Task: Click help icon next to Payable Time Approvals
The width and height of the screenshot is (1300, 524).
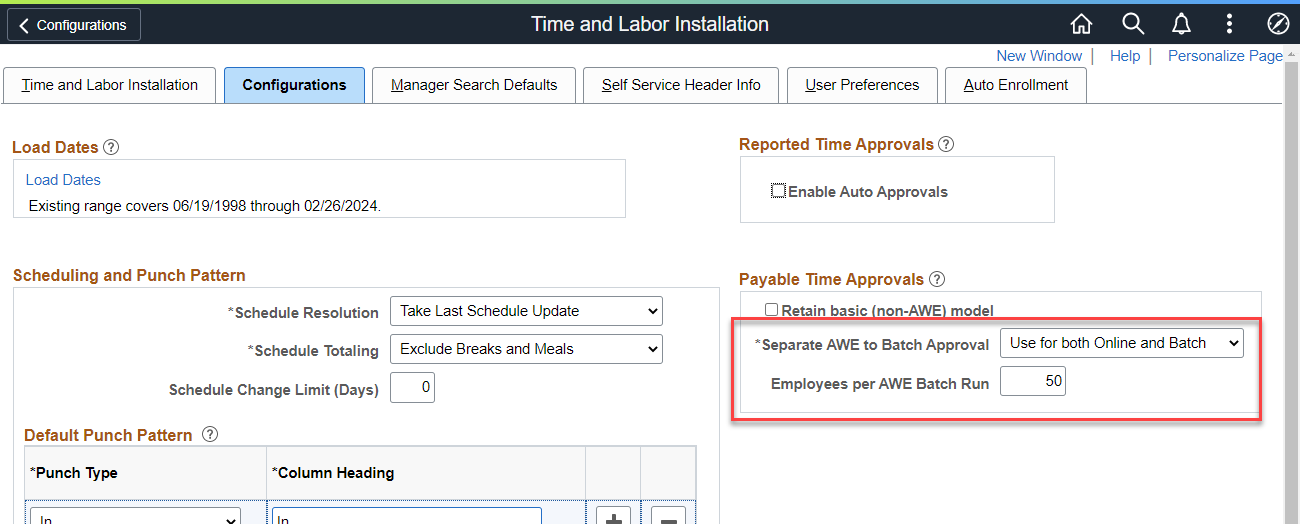Action: (x=936, y=279)
